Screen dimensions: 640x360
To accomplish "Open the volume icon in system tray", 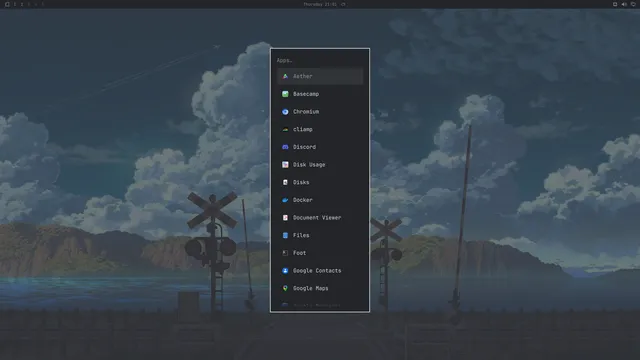I will coord(624,4).
